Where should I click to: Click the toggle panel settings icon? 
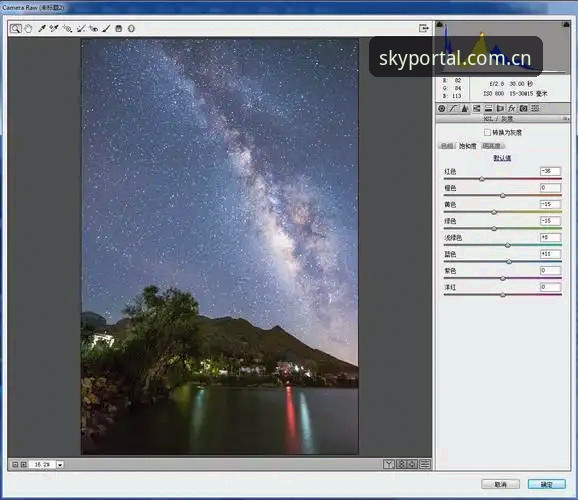coord(425,464)
